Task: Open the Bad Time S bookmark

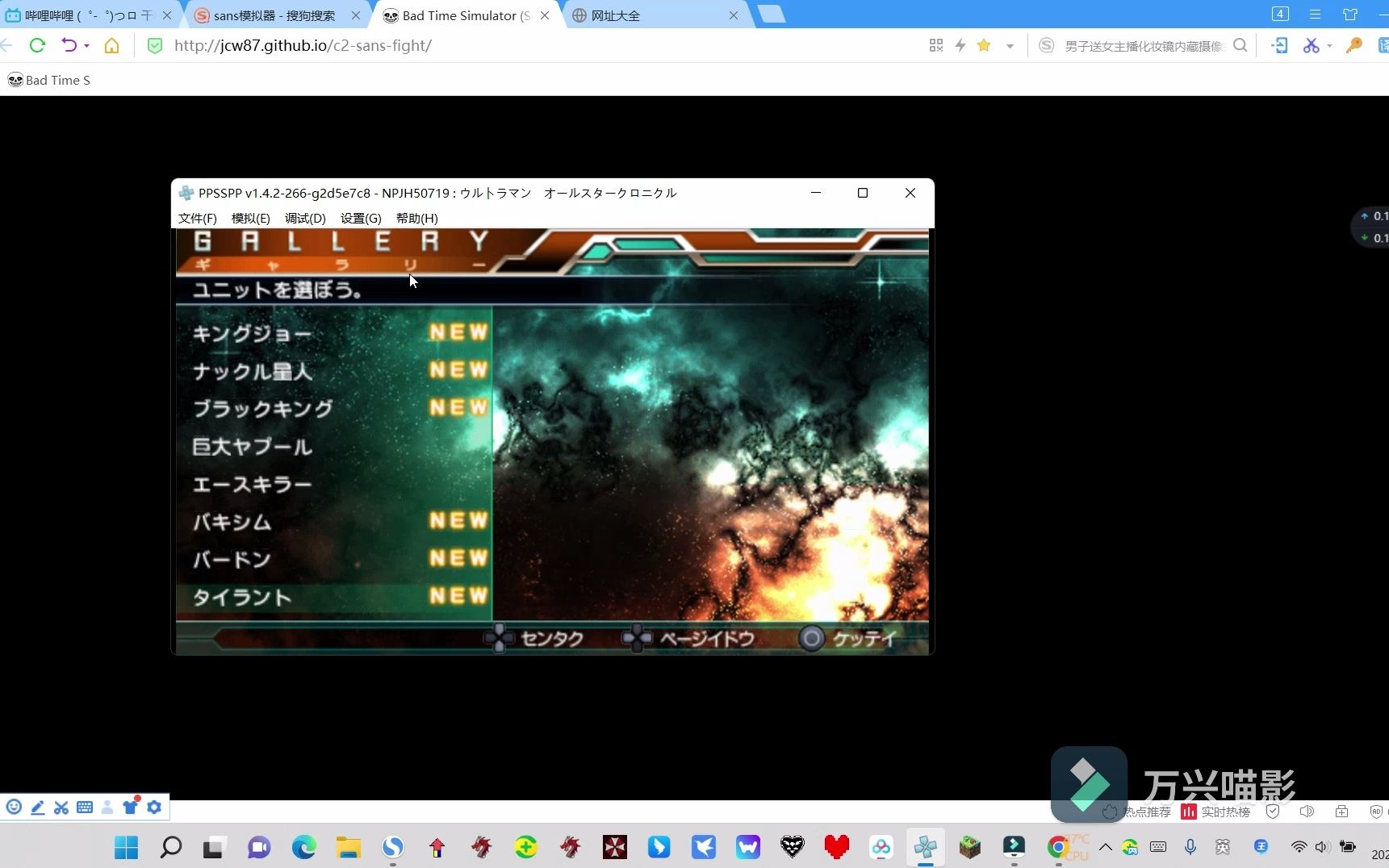Action: click(x=48, y=80)
